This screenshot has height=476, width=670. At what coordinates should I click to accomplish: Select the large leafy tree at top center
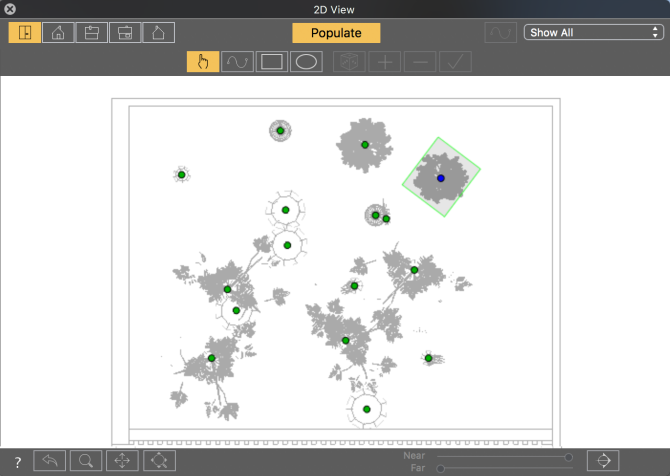pyautogui.click(x=365, y=145)
